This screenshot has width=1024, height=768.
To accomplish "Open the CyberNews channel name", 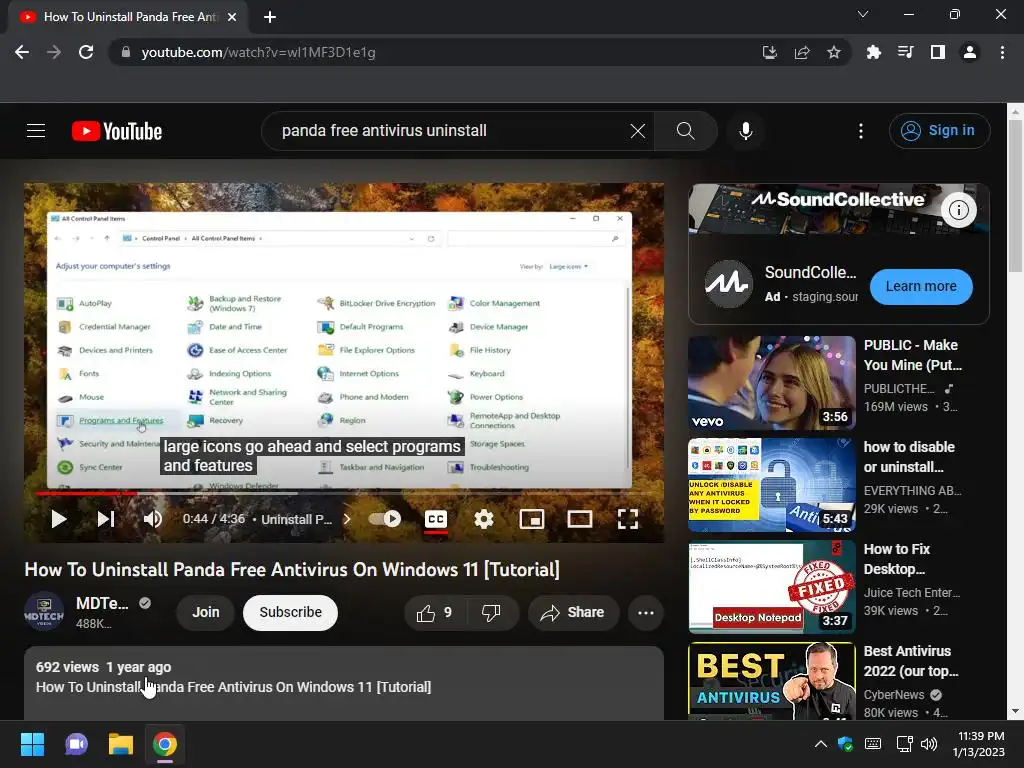I will click(x=894, y=695).
